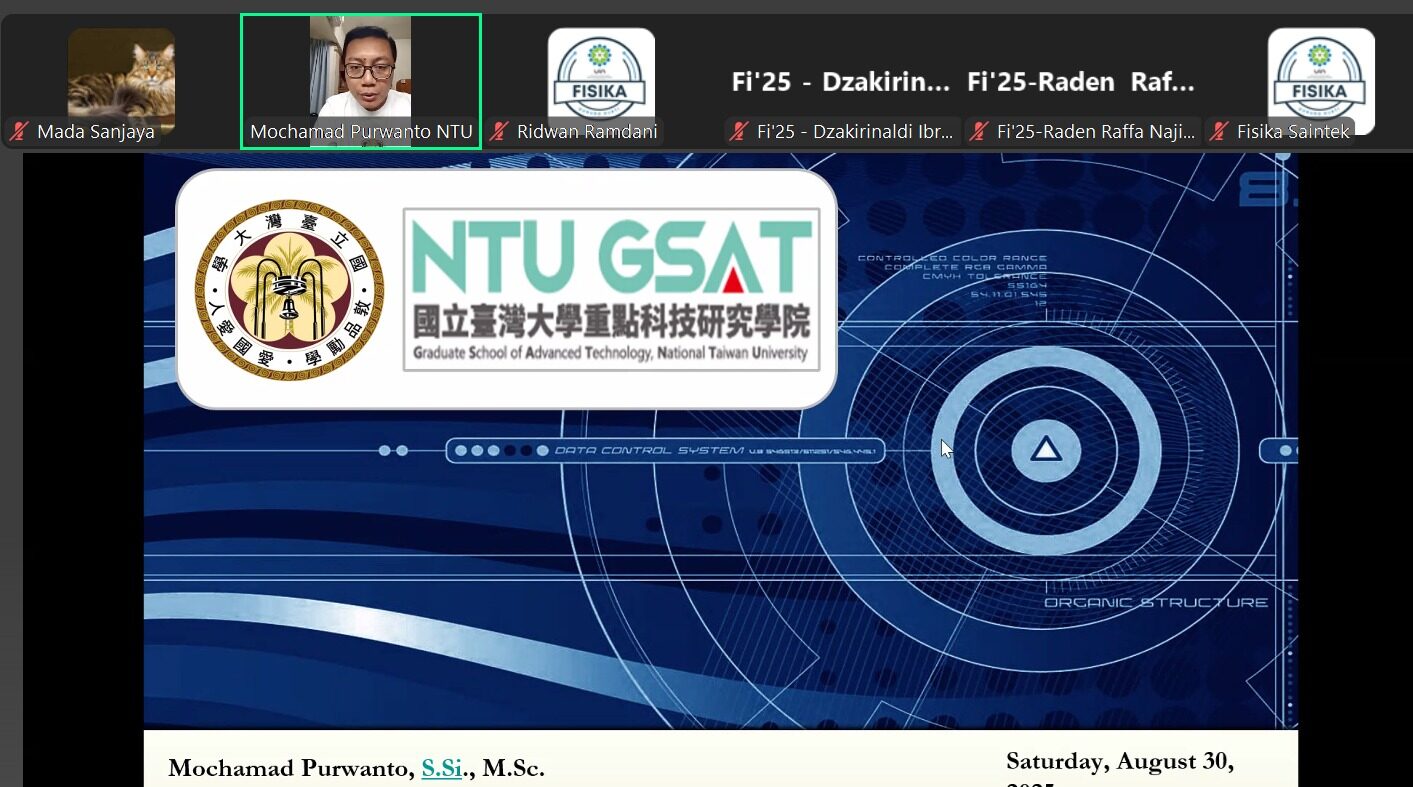Screen dimensions: 1413x787
Task: Click muted mic icon beside Fi'25 - Dzakirinaldi
Action: 739,132
